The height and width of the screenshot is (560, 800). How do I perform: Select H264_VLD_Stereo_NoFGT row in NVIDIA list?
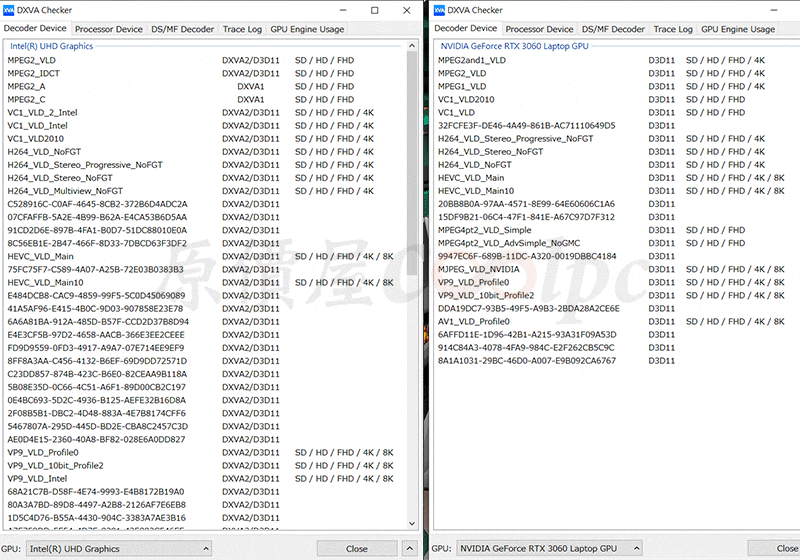click(x=617, y=151)
